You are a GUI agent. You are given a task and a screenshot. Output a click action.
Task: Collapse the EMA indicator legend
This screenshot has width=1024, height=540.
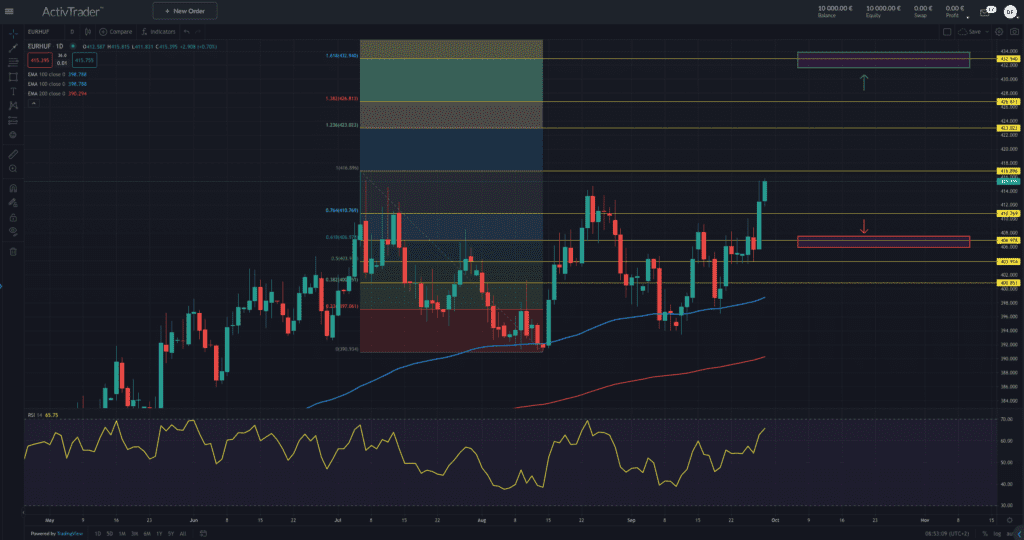point(33,103)
